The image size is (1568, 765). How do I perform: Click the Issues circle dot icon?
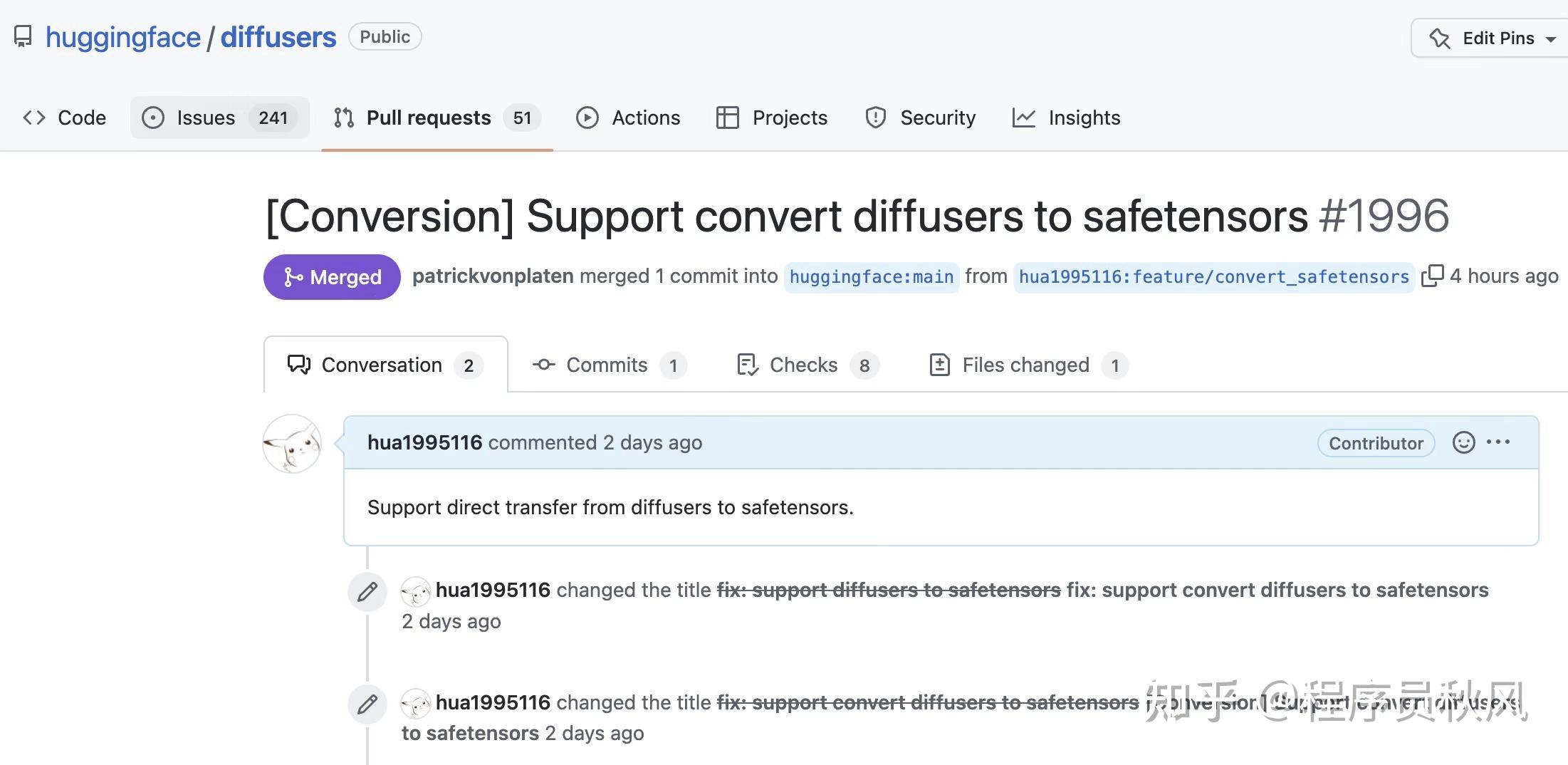(152, 118)
